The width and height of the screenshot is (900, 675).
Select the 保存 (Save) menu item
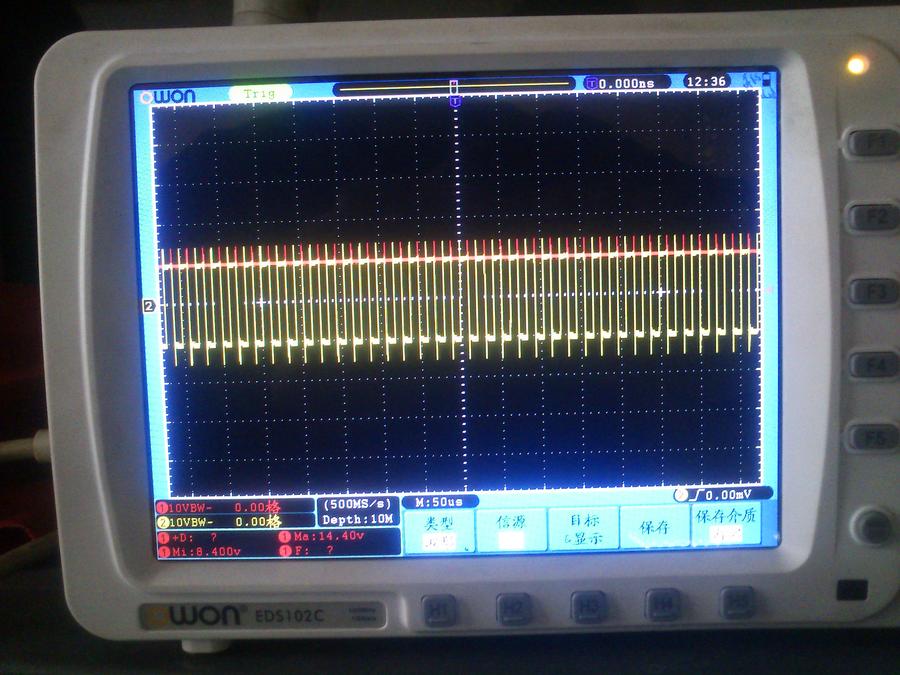tap(654, 527)
